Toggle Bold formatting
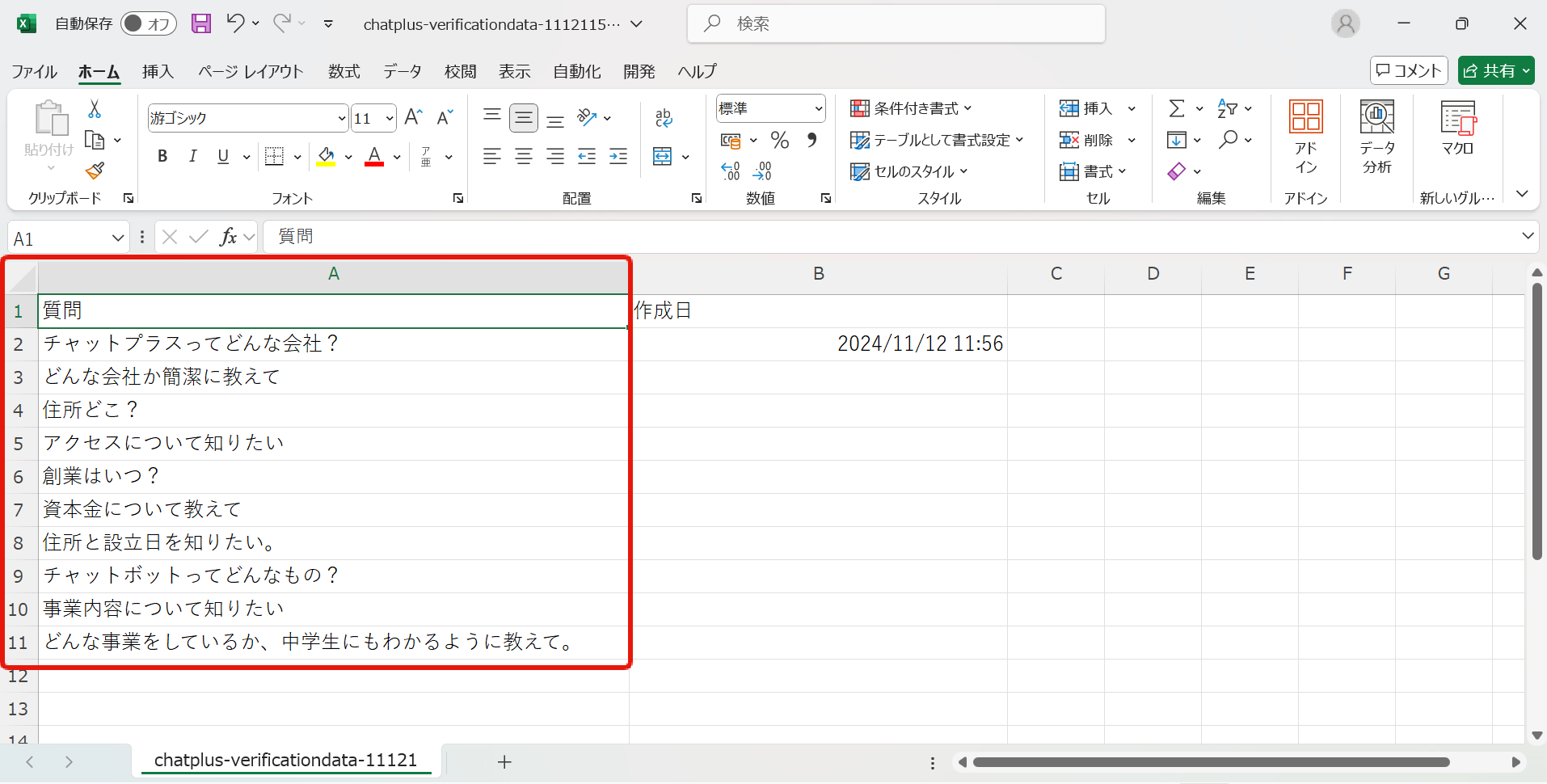Screen dimensions: 1547x784 162,156
